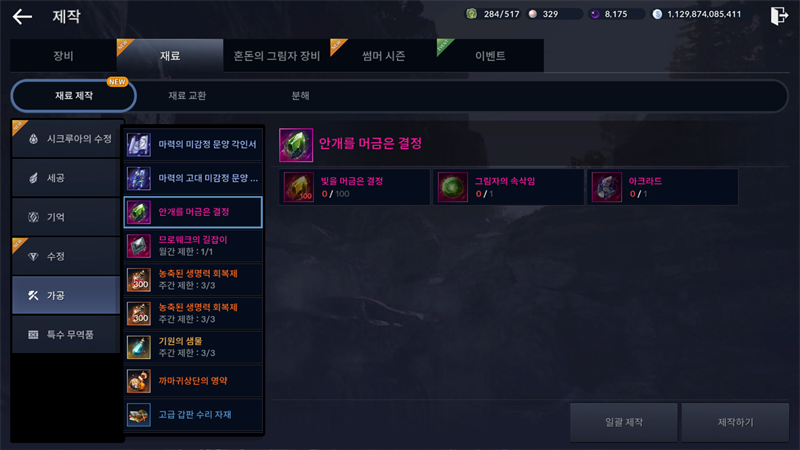Open the 썸머 시즌 tab
800x450 pixels.
point(384,56)
